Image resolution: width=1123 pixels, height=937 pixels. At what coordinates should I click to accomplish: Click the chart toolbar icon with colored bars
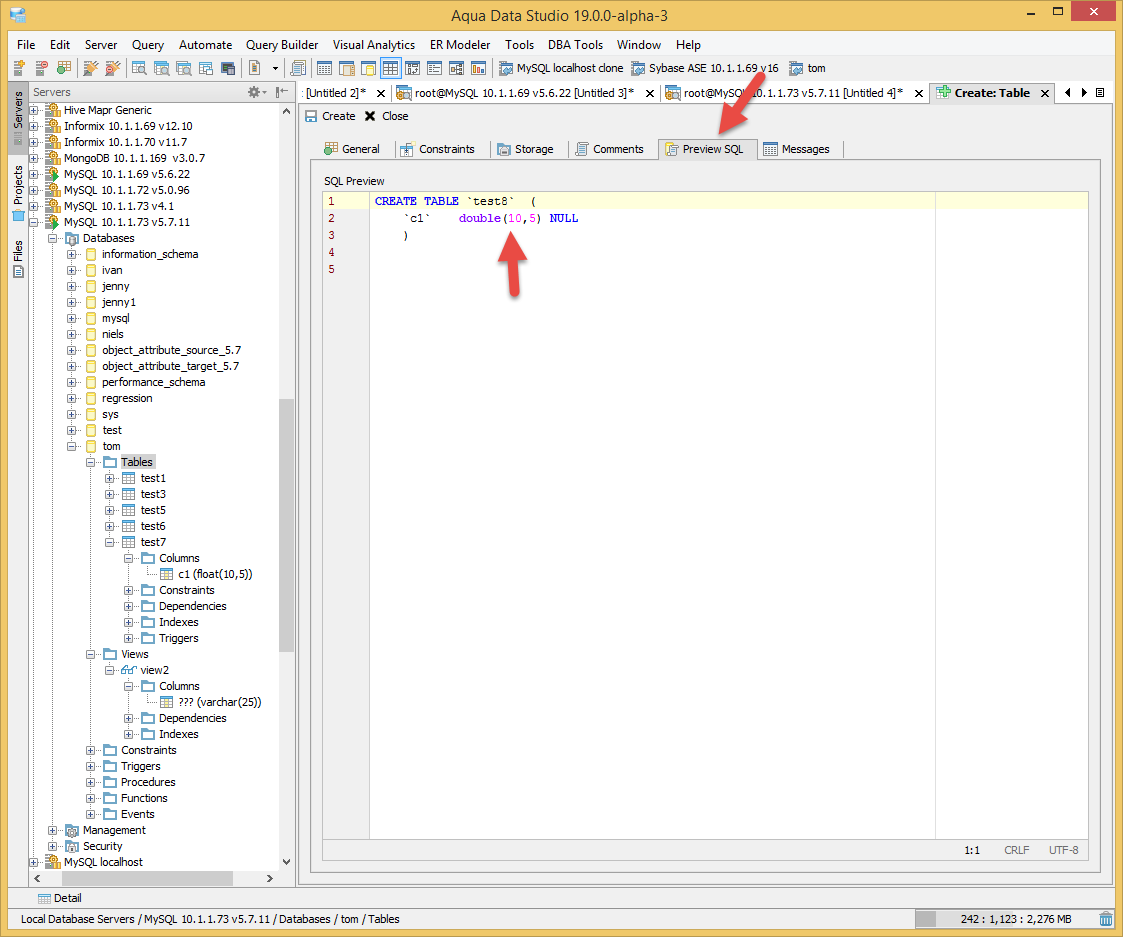point(478,68)
